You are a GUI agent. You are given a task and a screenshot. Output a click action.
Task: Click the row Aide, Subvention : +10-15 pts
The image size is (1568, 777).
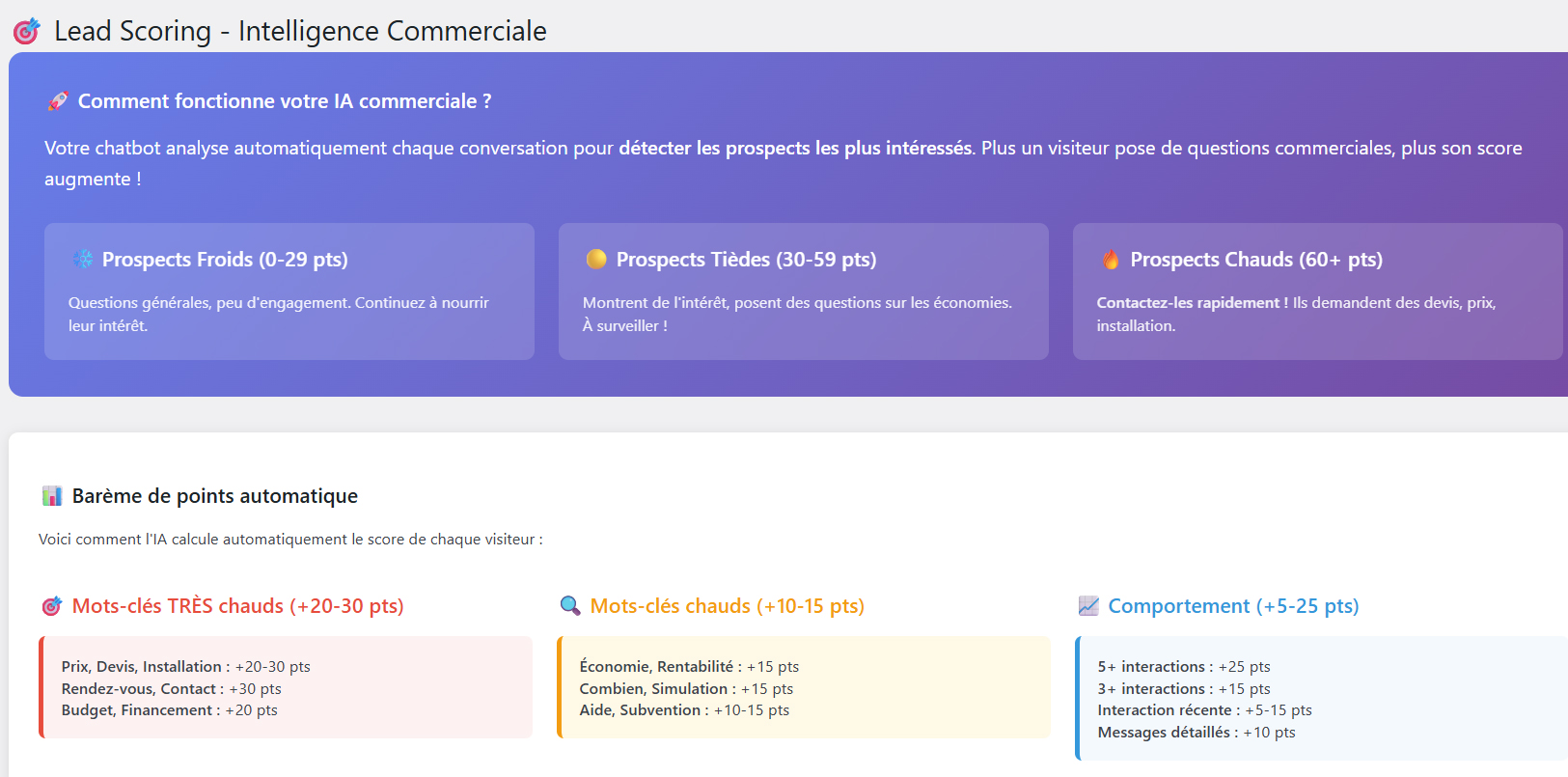(x=684, y=710)
